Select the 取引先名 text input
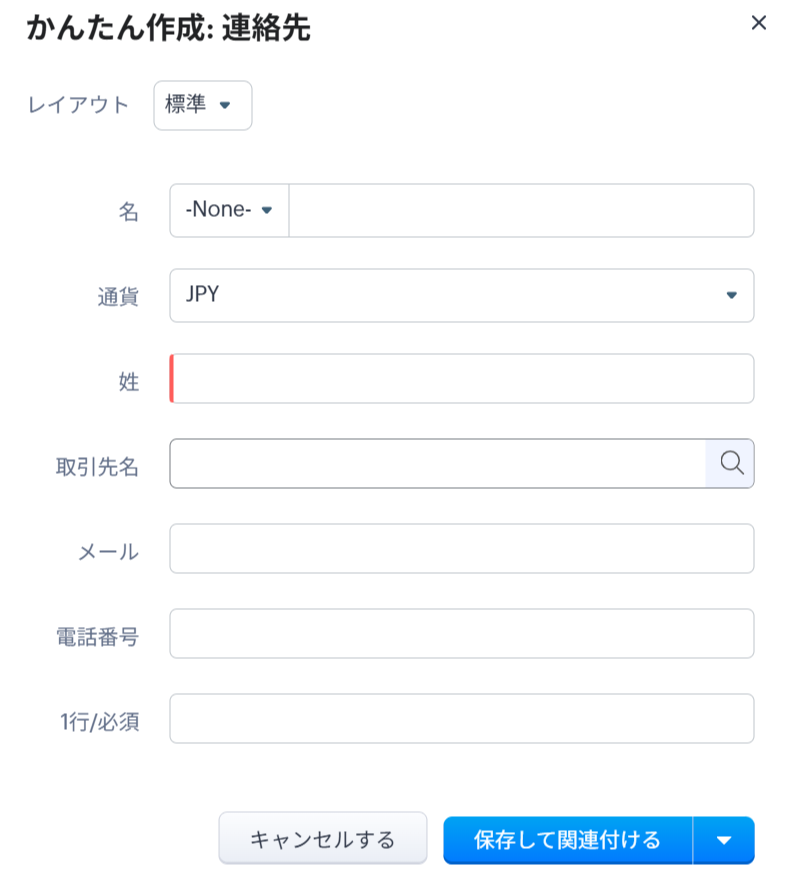This screenshot has height=876, width=789. [x=438, y=463]
